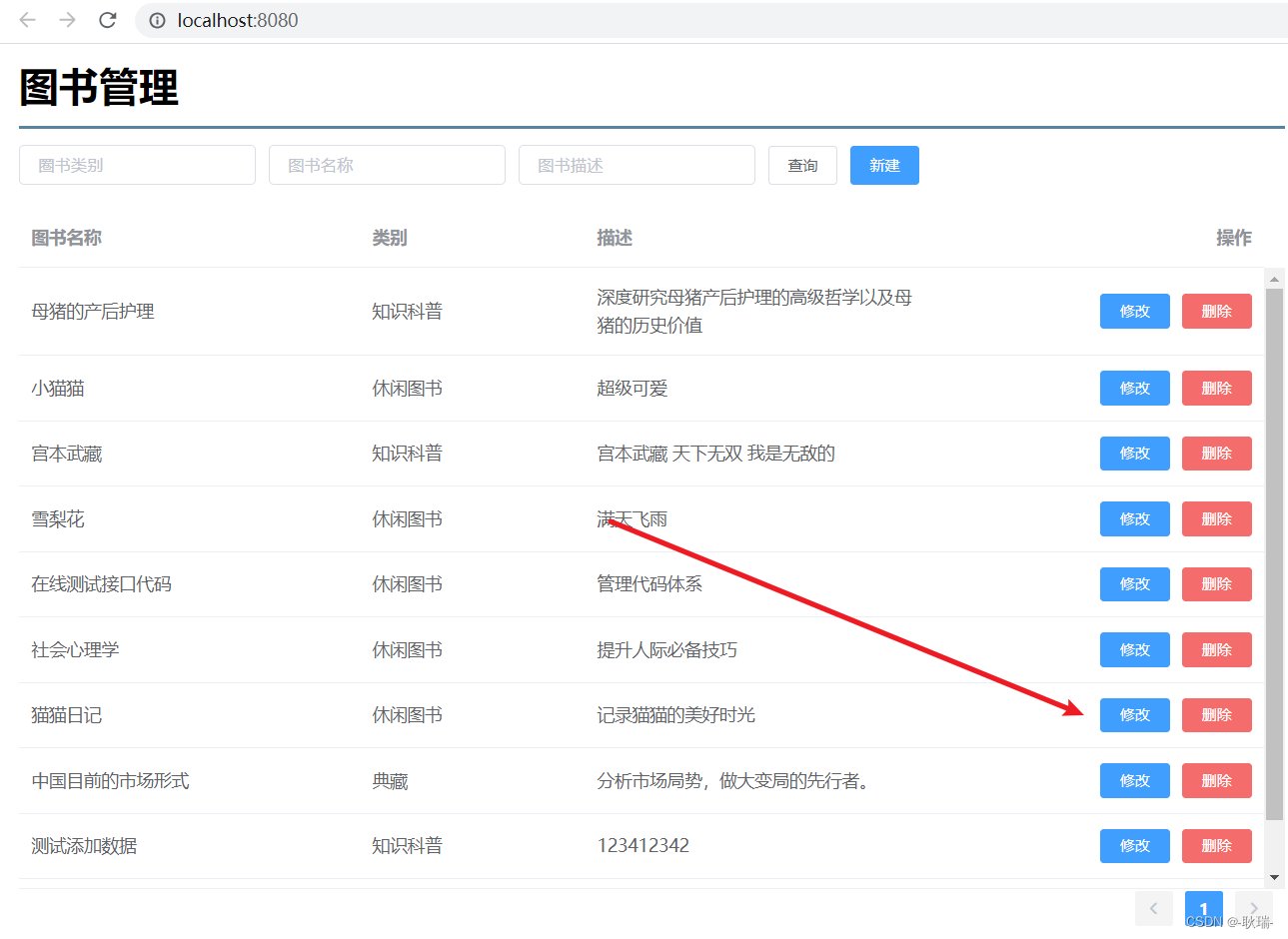Select the book name 中国目前的市场形式
Viewport: 1288px width, 939px height.
110,780
